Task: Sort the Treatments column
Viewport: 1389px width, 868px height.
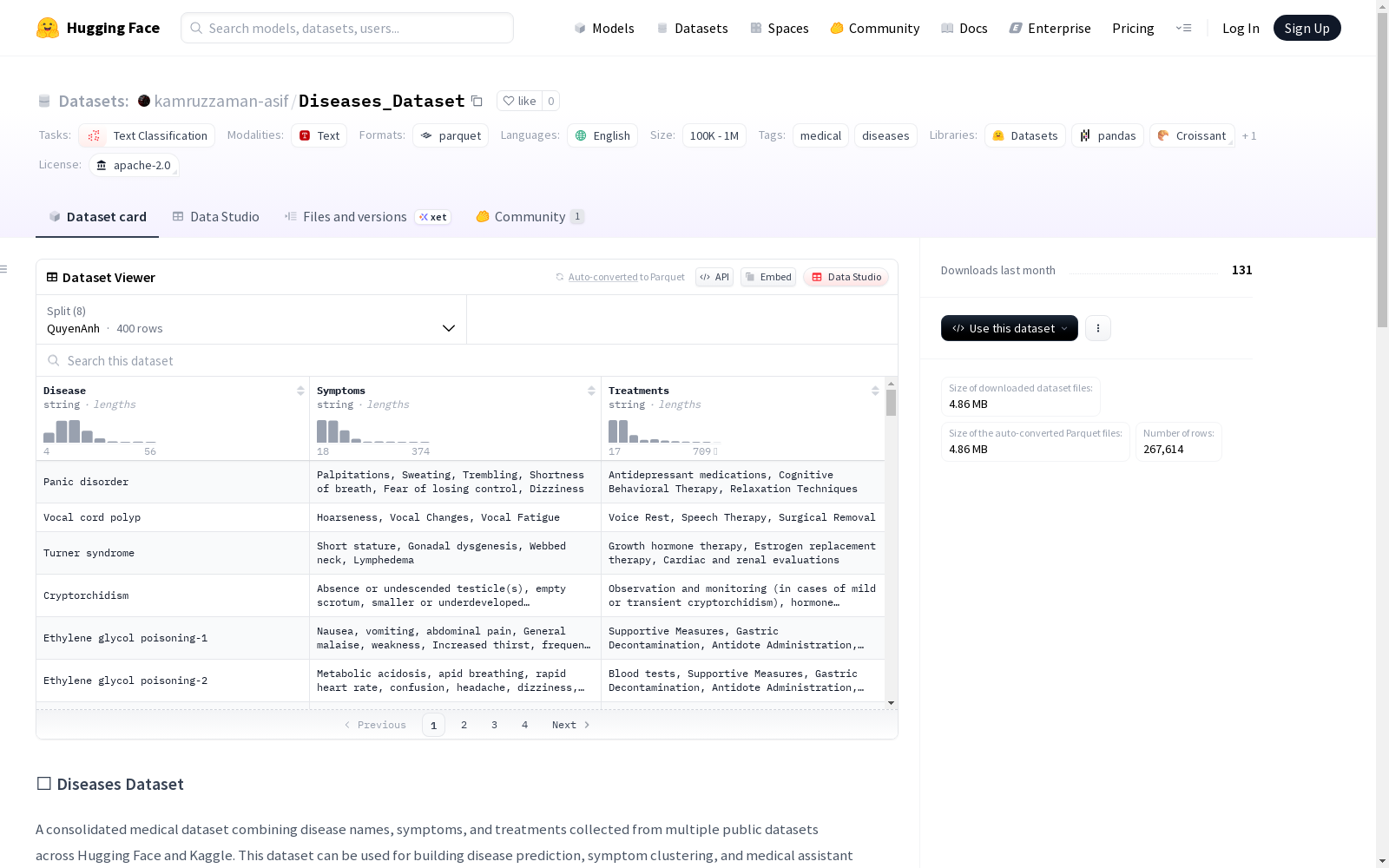Action: pos(875,391)
